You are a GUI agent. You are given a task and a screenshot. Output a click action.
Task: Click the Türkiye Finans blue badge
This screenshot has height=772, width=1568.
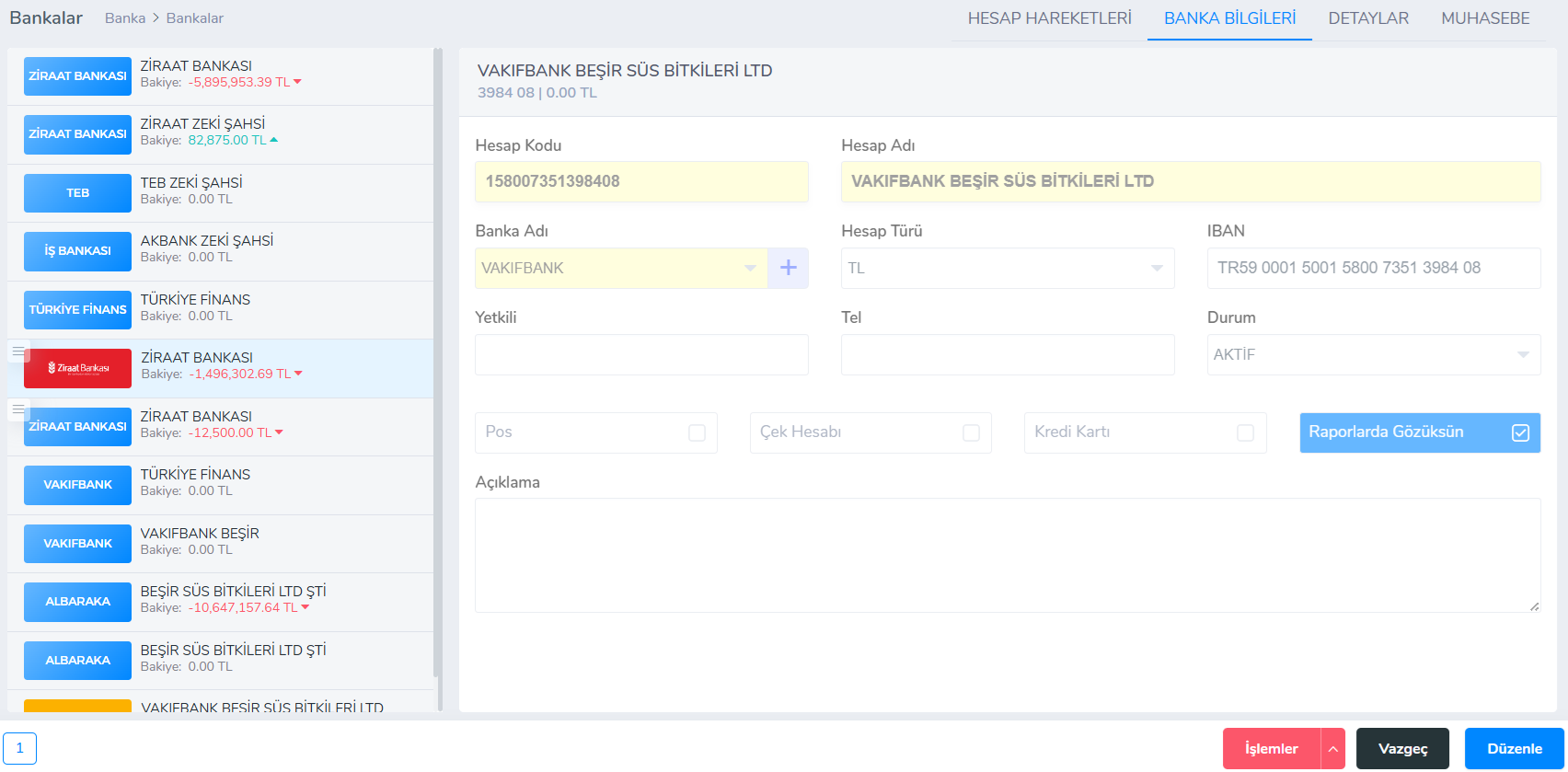(x=78, y=310)
